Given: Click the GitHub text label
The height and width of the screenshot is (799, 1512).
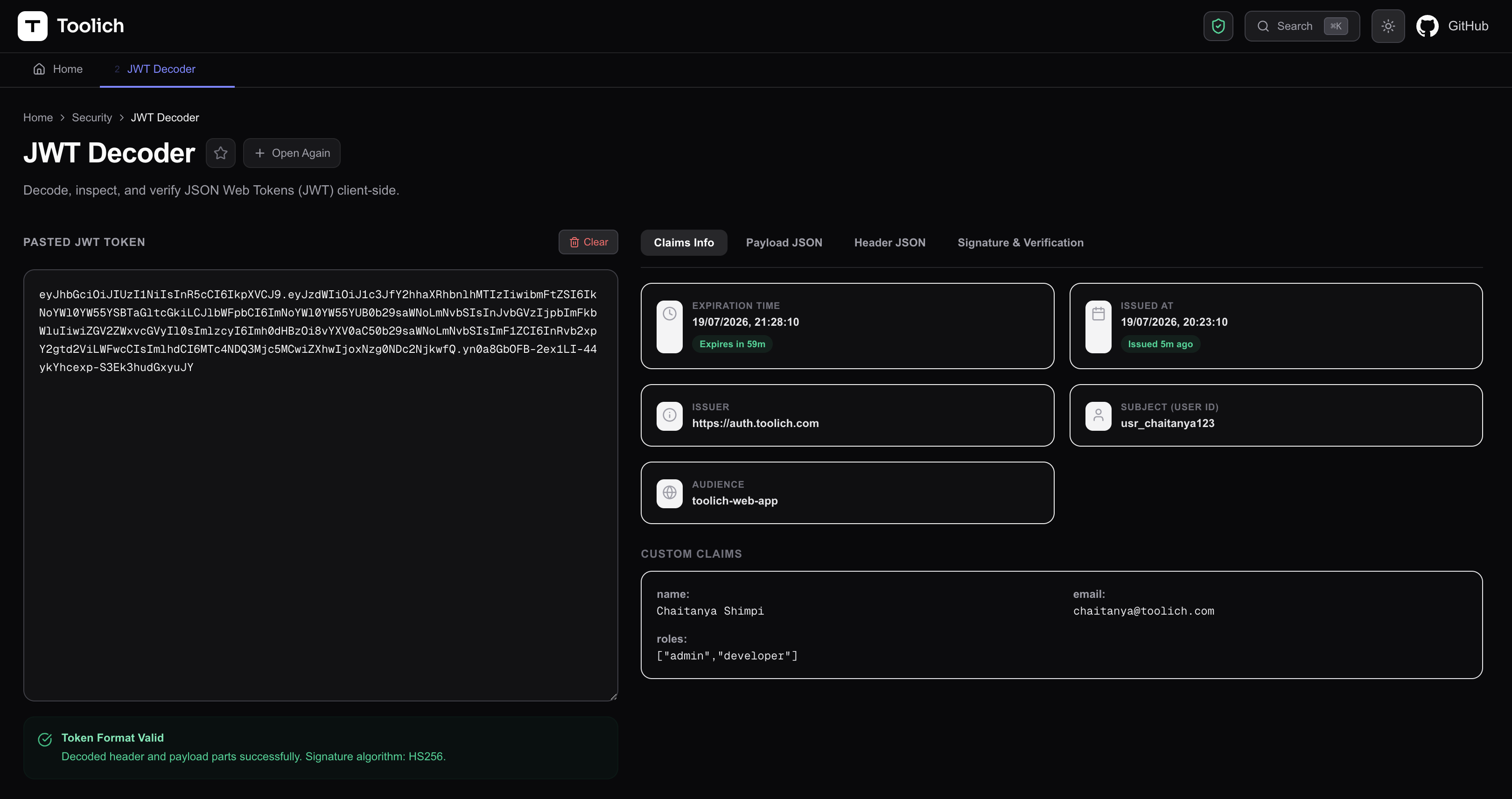Looking at the screenshot, I should (x=1468, y=27).
